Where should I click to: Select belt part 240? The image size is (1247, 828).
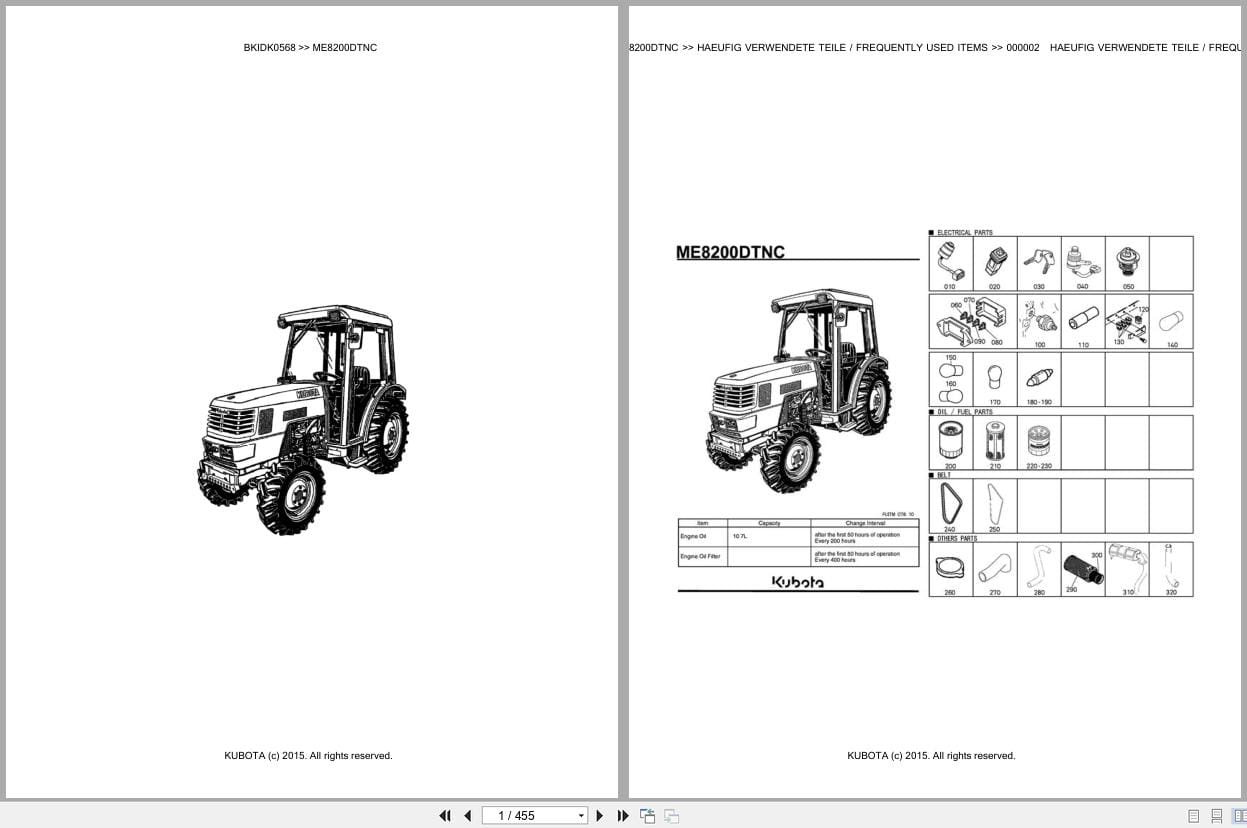pos(950,506)
